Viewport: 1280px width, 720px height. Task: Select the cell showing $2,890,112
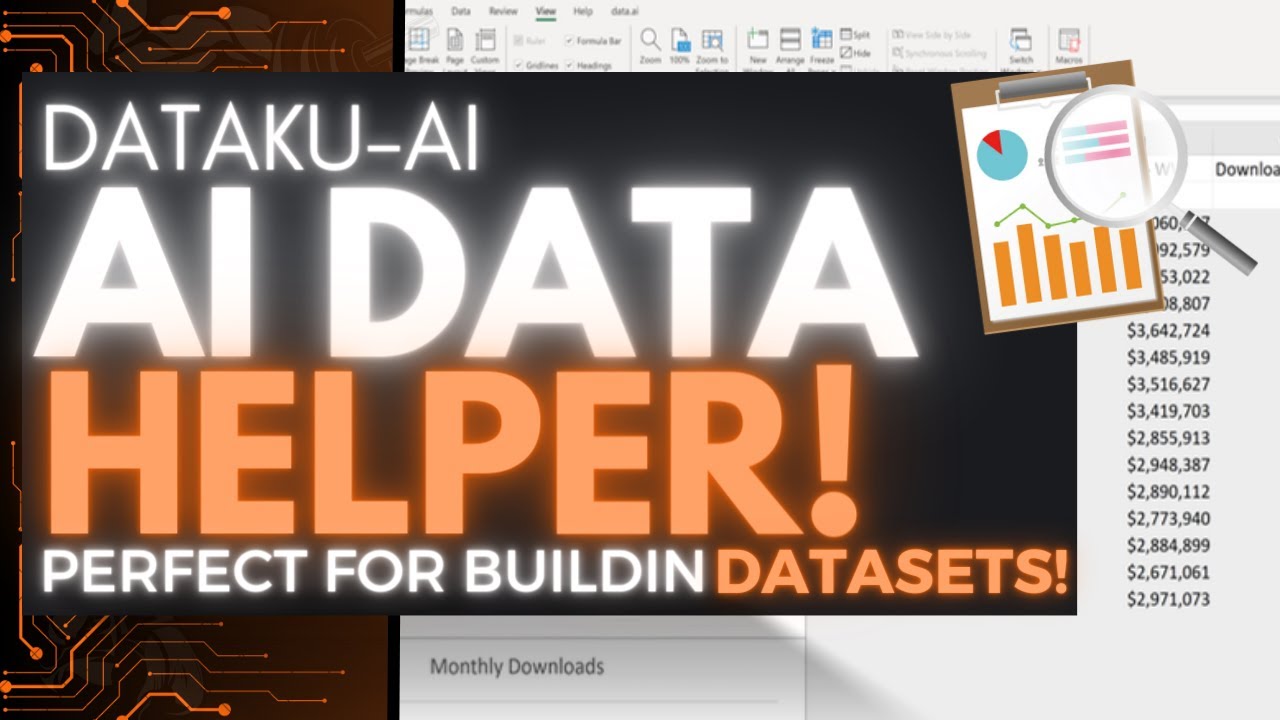[x=1168, y=492]
